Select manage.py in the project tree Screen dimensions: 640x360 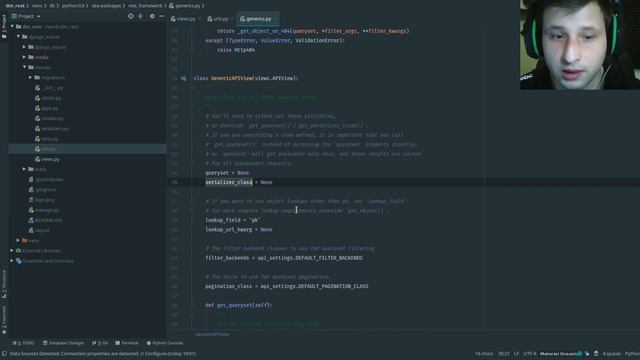point(44,210)
